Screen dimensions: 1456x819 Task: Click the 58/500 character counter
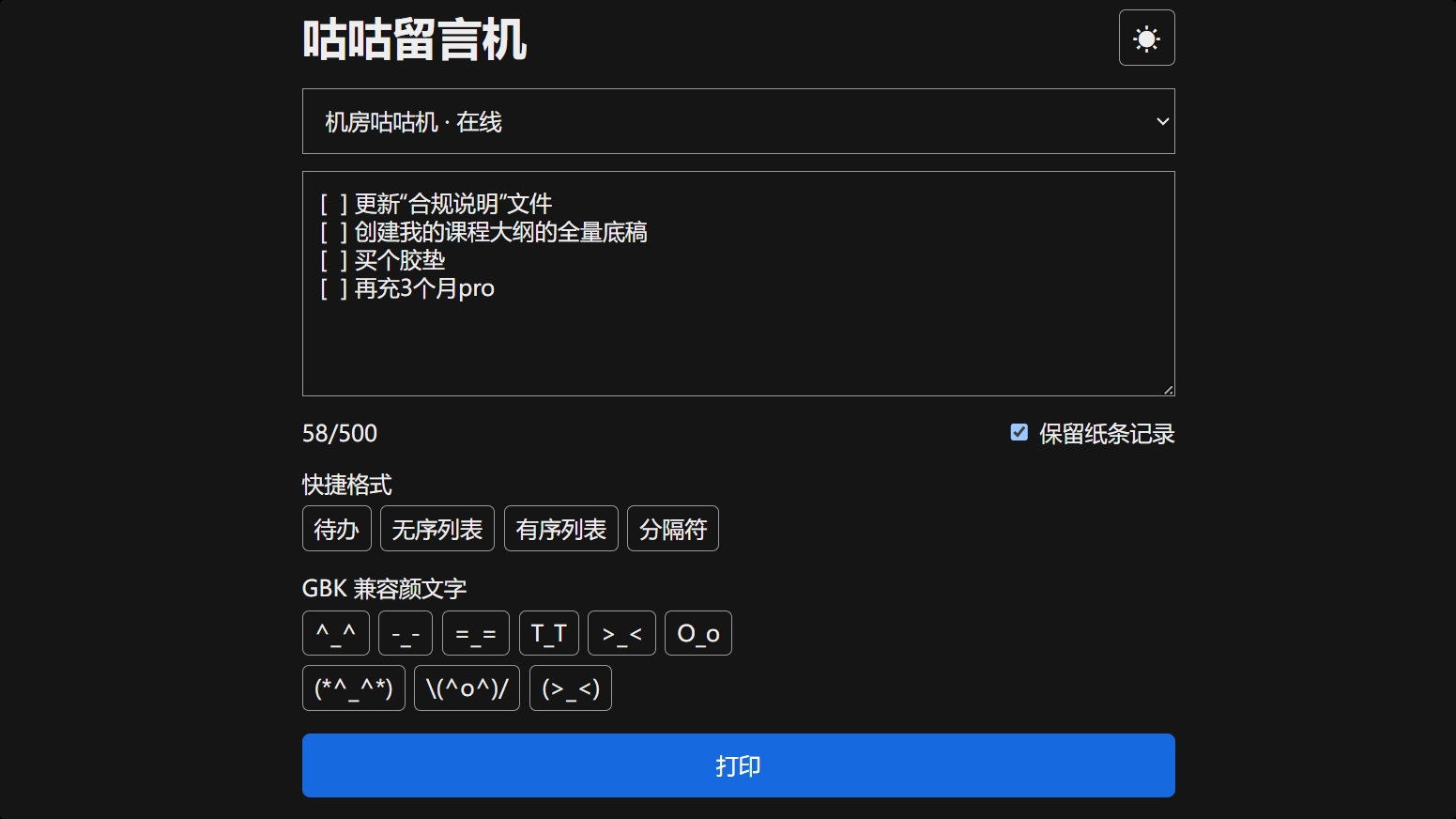click(x=340, y=433)
